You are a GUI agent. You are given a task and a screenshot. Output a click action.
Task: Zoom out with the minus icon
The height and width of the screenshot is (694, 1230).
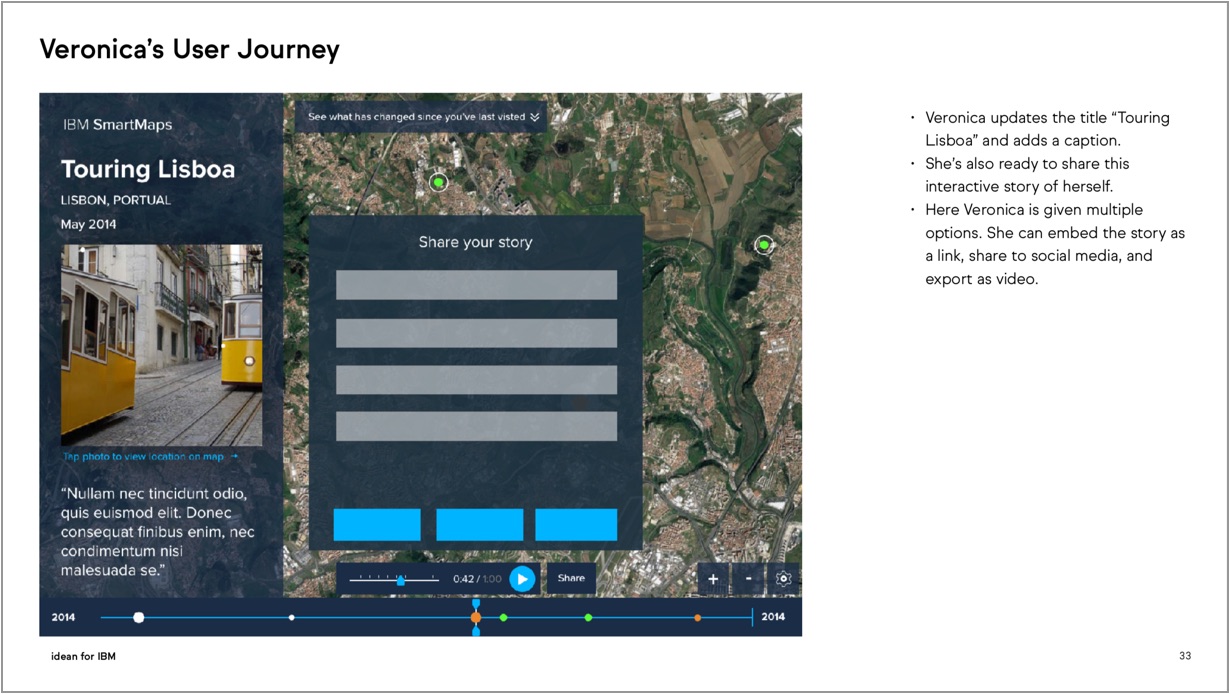click(748, 579)
